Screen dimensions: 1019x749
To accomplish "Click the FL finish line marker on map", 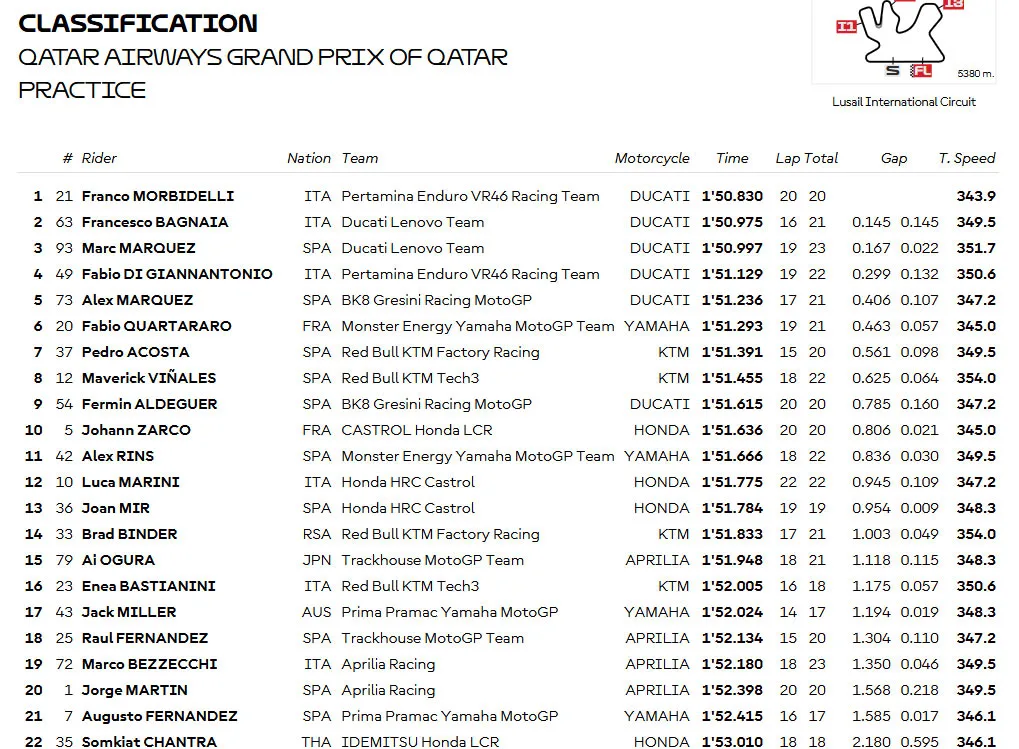I will click(921, 70).
